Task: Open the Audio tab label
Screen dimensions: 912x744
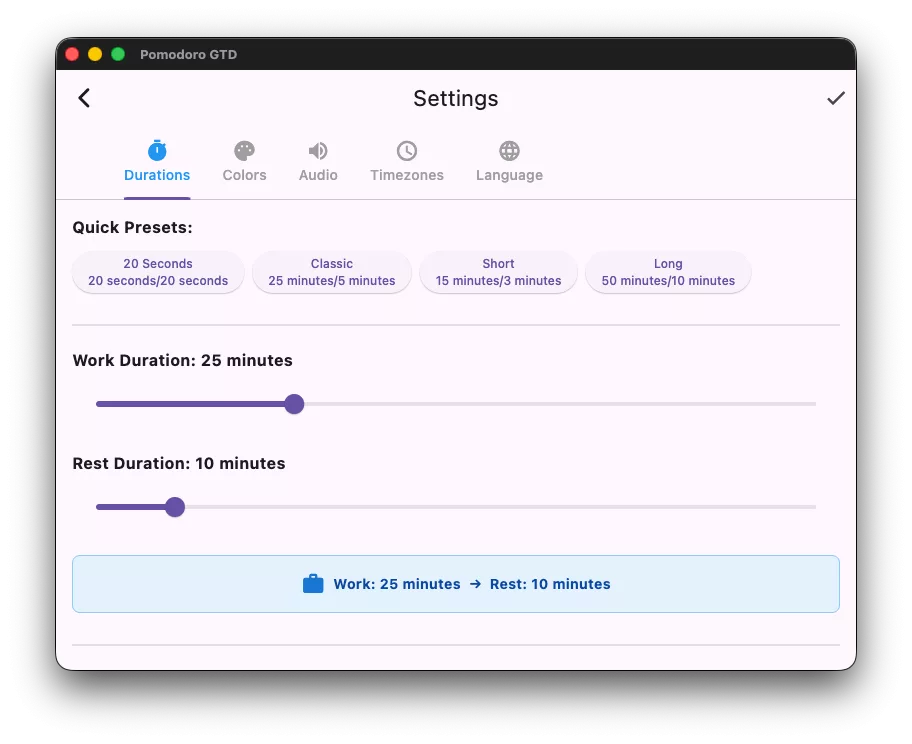Action: coord(318,175)
